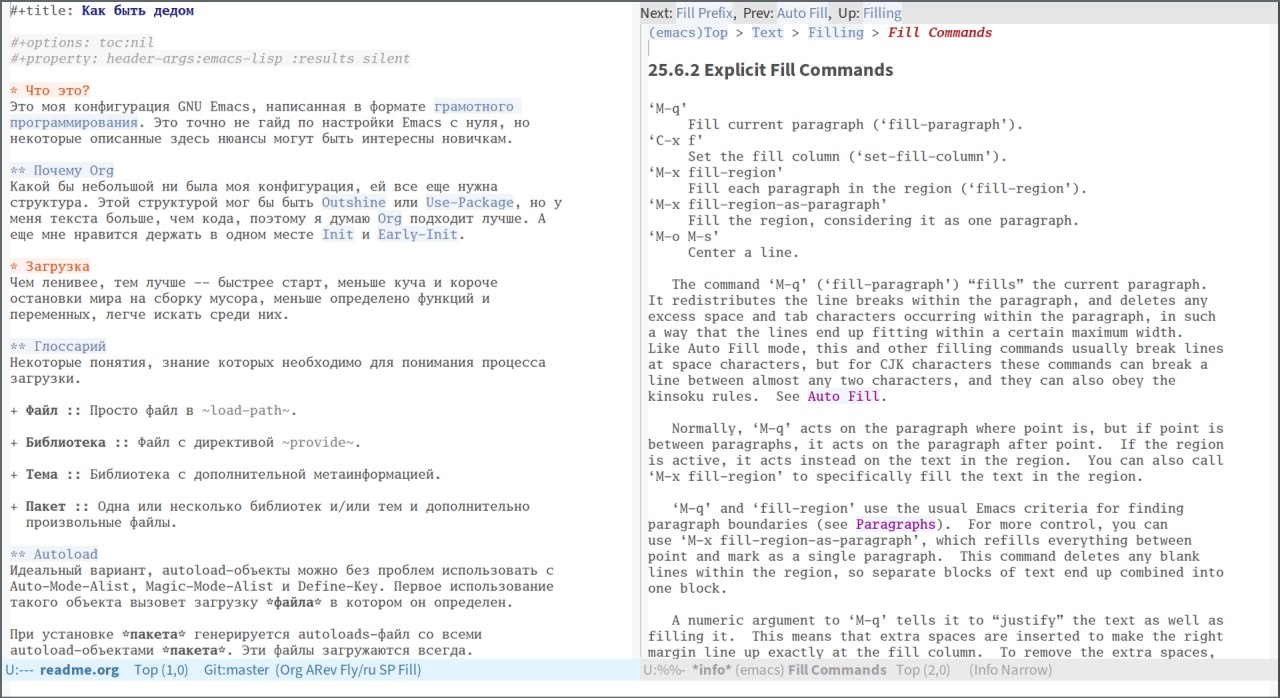Click (Info Narrow) mode indicator
1280x698 pixels.
(1010, 670)
